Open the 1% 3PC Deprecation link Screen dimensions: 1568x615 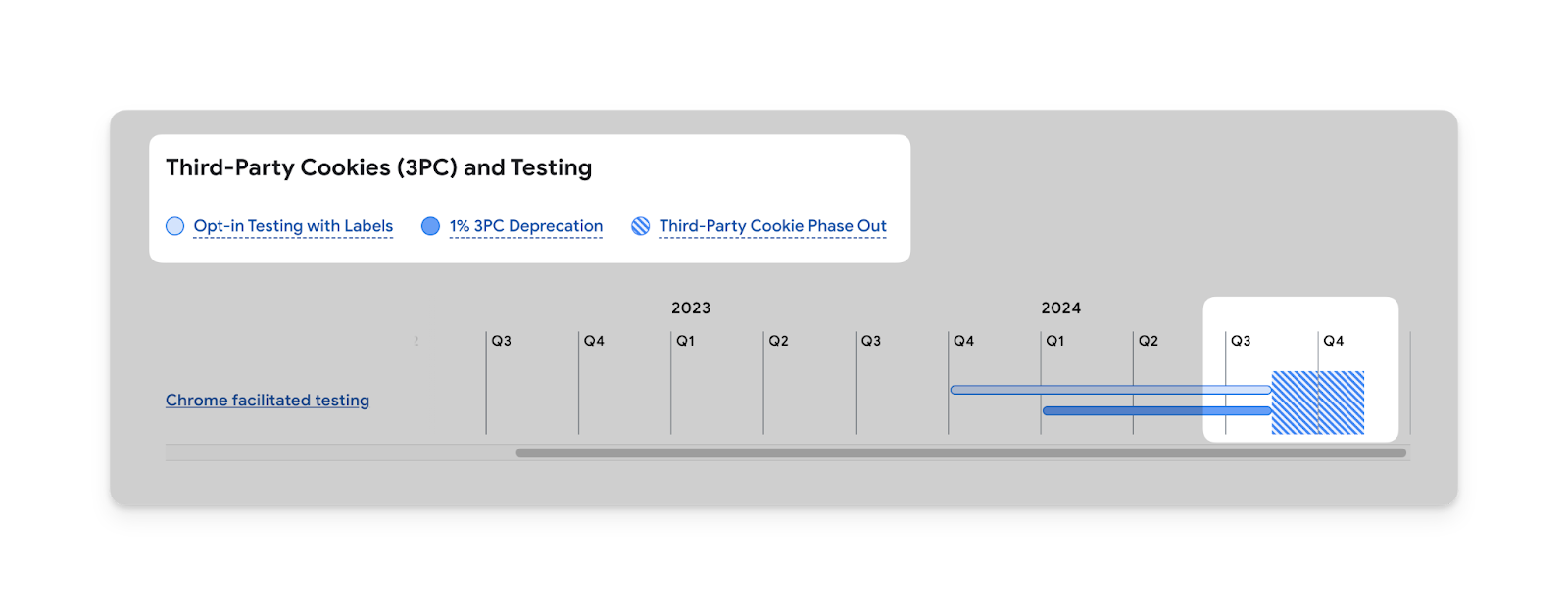point(526,226)
